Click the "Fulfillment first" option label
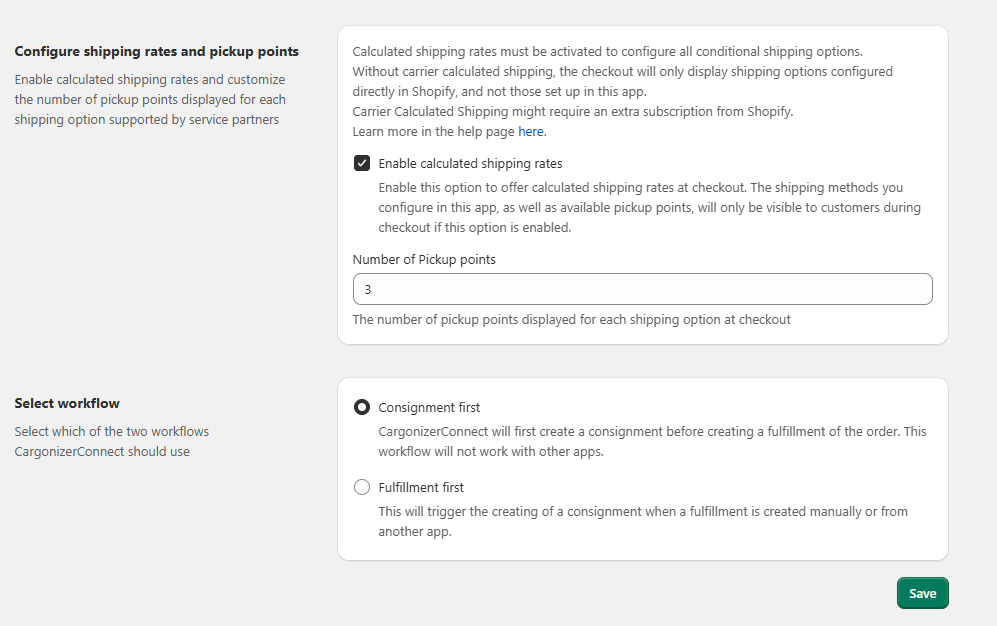The height and width of the screenshot is (626, 997). click(421, 488)
